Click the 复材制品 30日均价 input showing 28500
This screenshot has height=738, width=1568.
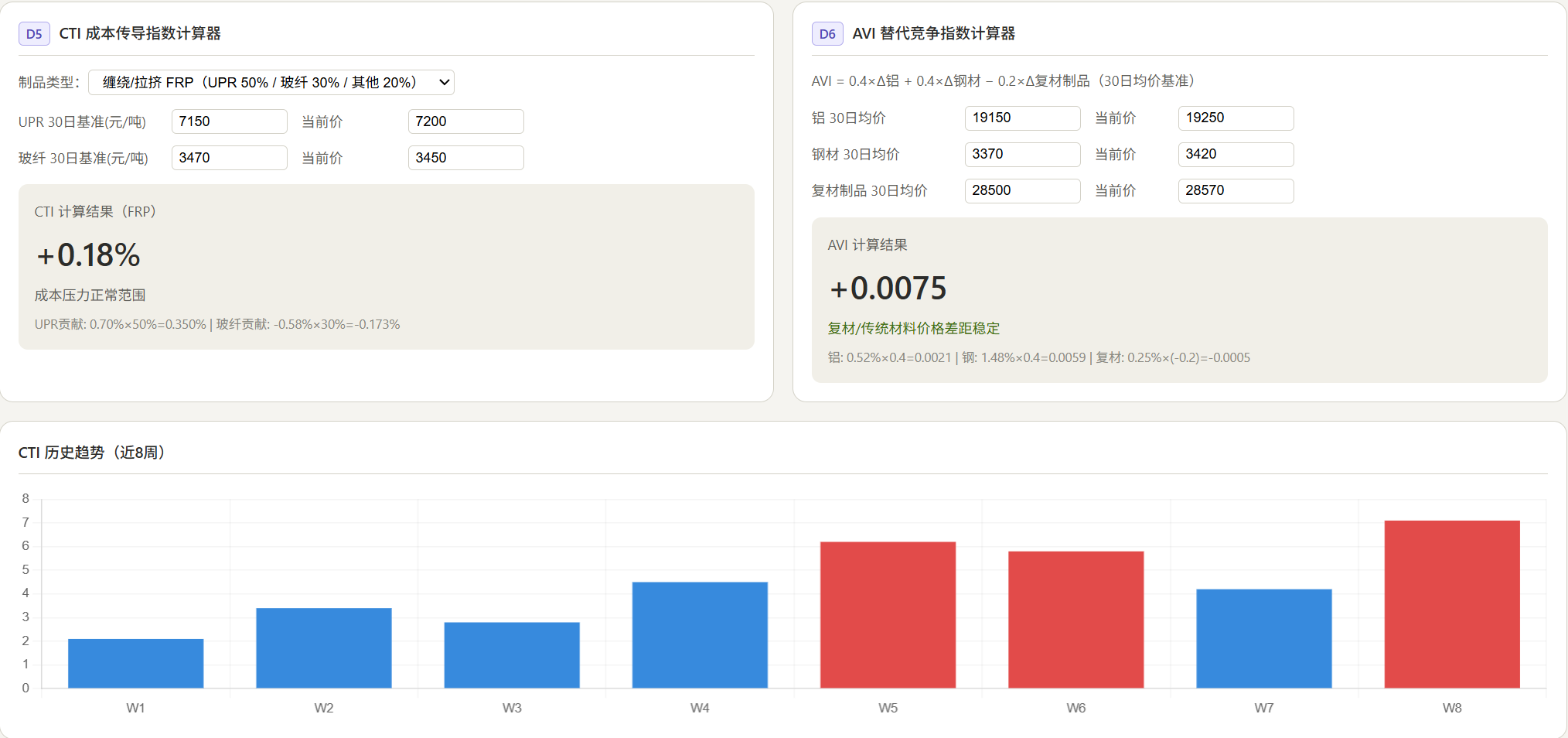(1023, 190)
